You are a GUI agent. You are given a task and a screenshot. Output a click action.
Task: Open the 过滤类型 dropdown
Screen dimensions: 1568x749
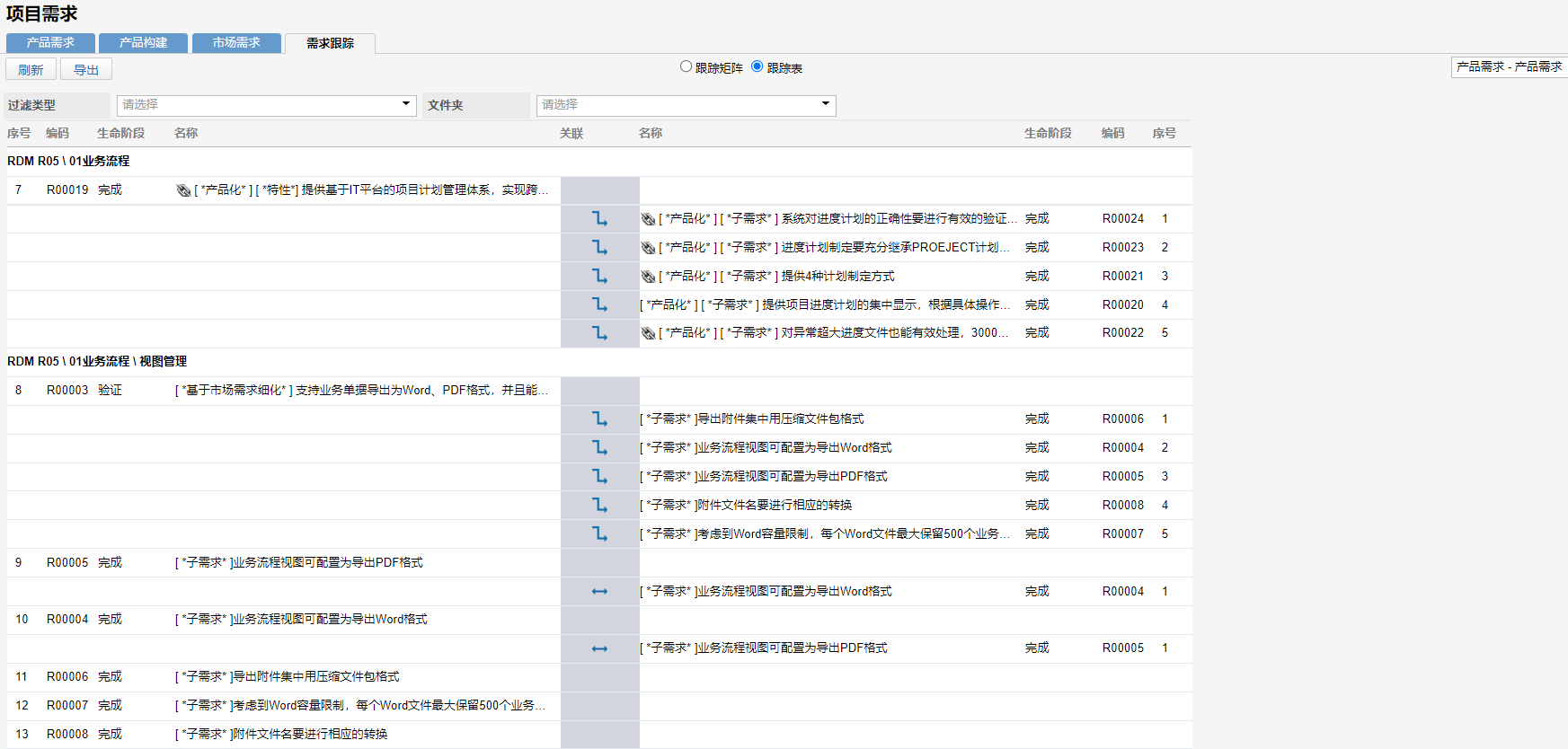pyautogui.click(x=267, y=105)
